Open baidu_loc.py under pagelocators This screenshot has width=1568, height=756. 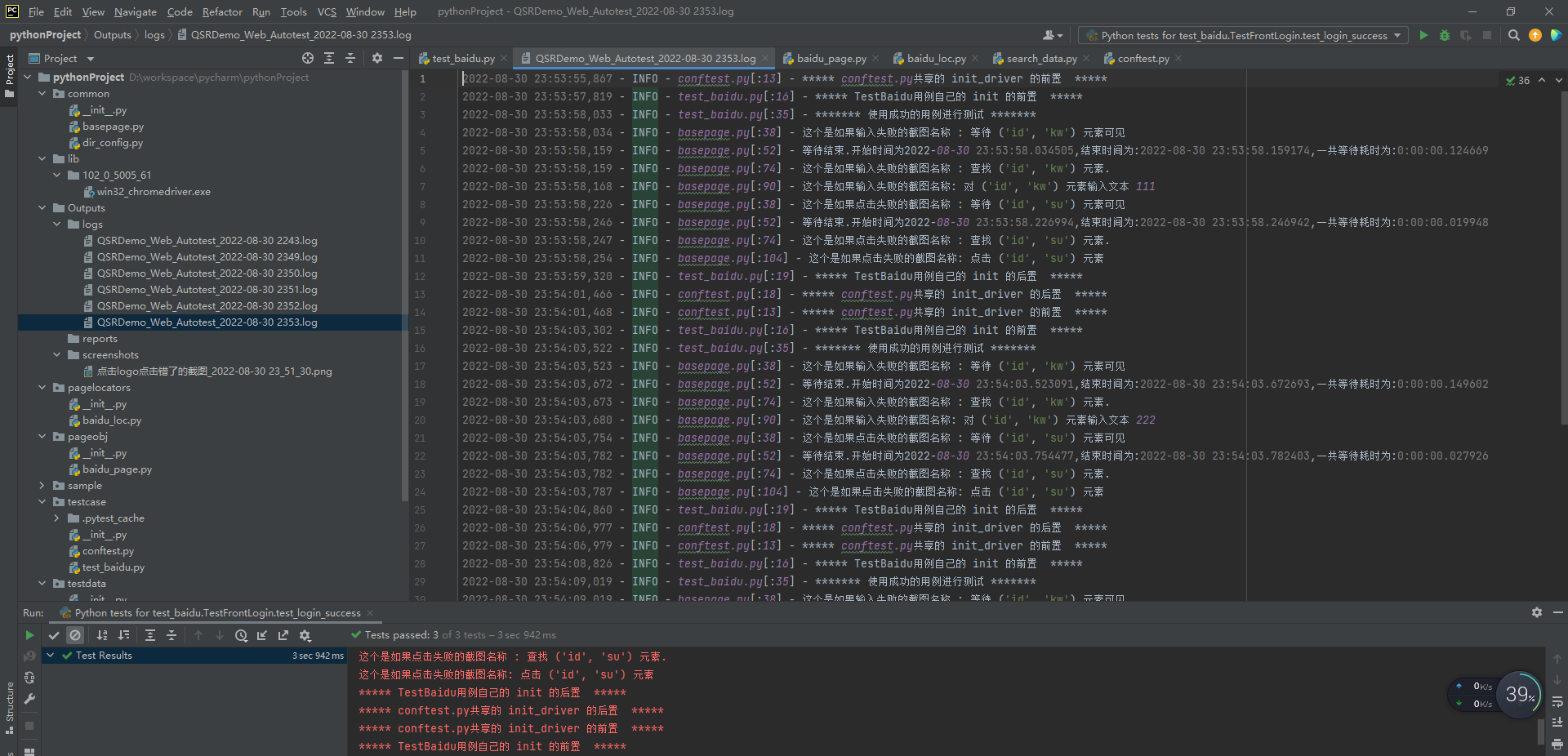pos(112,420)
